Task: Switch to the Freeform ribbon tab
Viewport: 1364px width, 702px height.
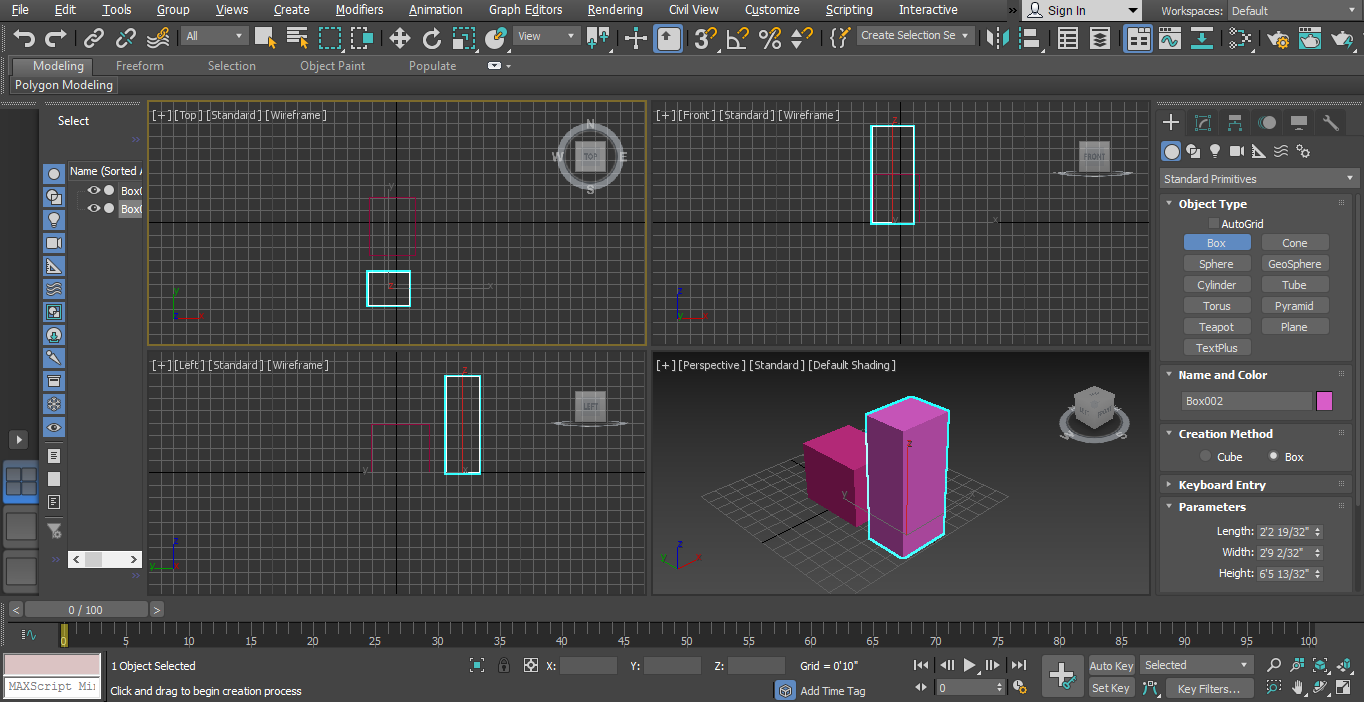Action: (x=139, y=66)
